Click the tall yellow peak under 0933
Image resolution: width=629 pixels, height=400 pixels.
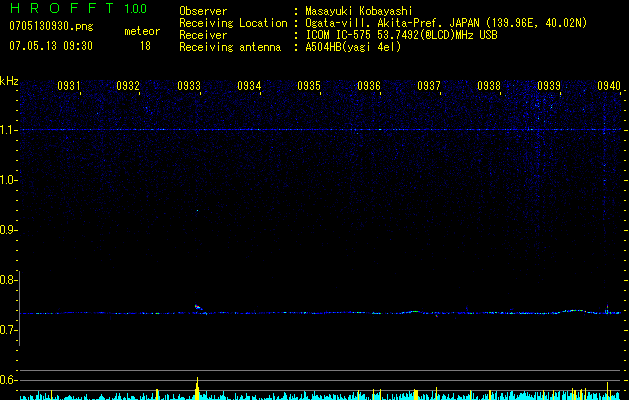click(197, 388)
